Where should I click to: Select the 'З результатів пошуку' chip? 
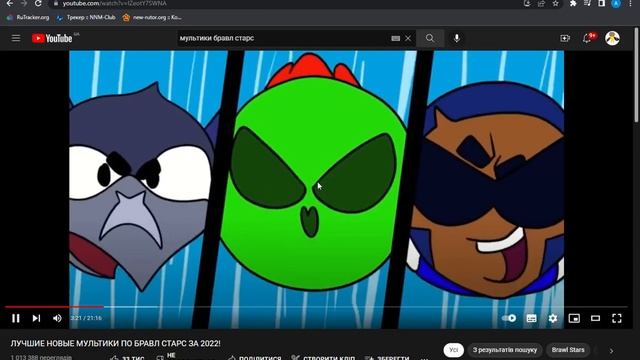505,350
